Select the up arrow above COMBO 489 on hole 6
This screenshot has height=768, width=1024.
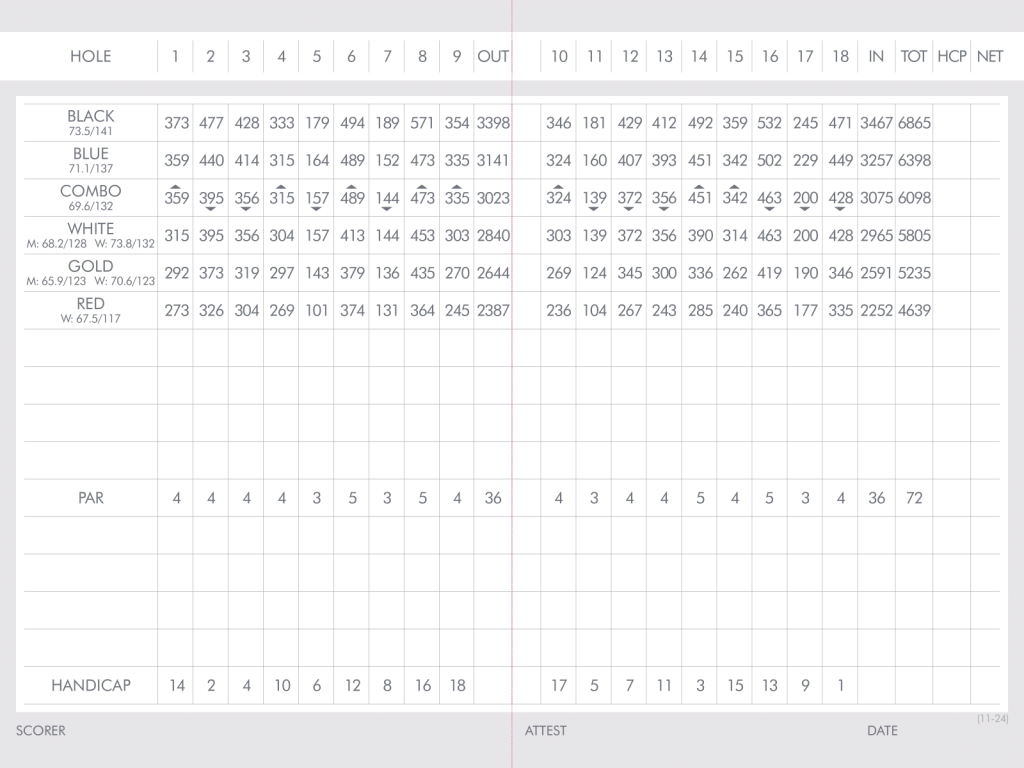(x=352, y=187)
